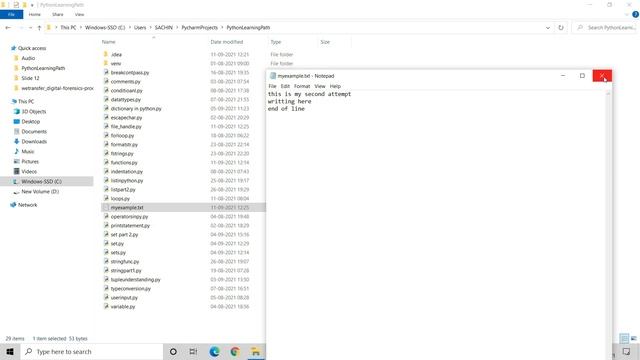Open Downloads in navigation pane
The width and height of the screenshot is (640, 360).
pos(34,142)
